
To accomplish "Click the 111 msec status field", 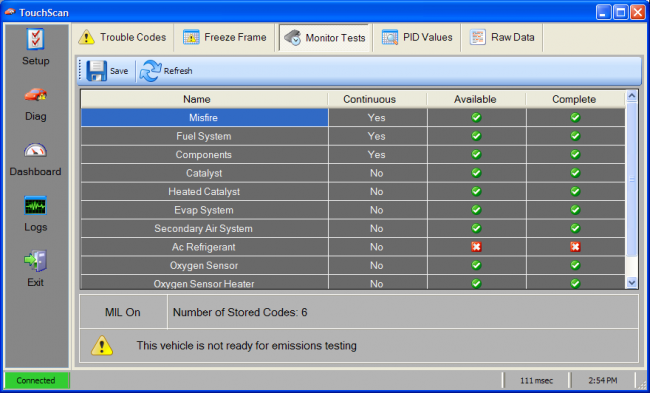I will click(x=536, y=381).
